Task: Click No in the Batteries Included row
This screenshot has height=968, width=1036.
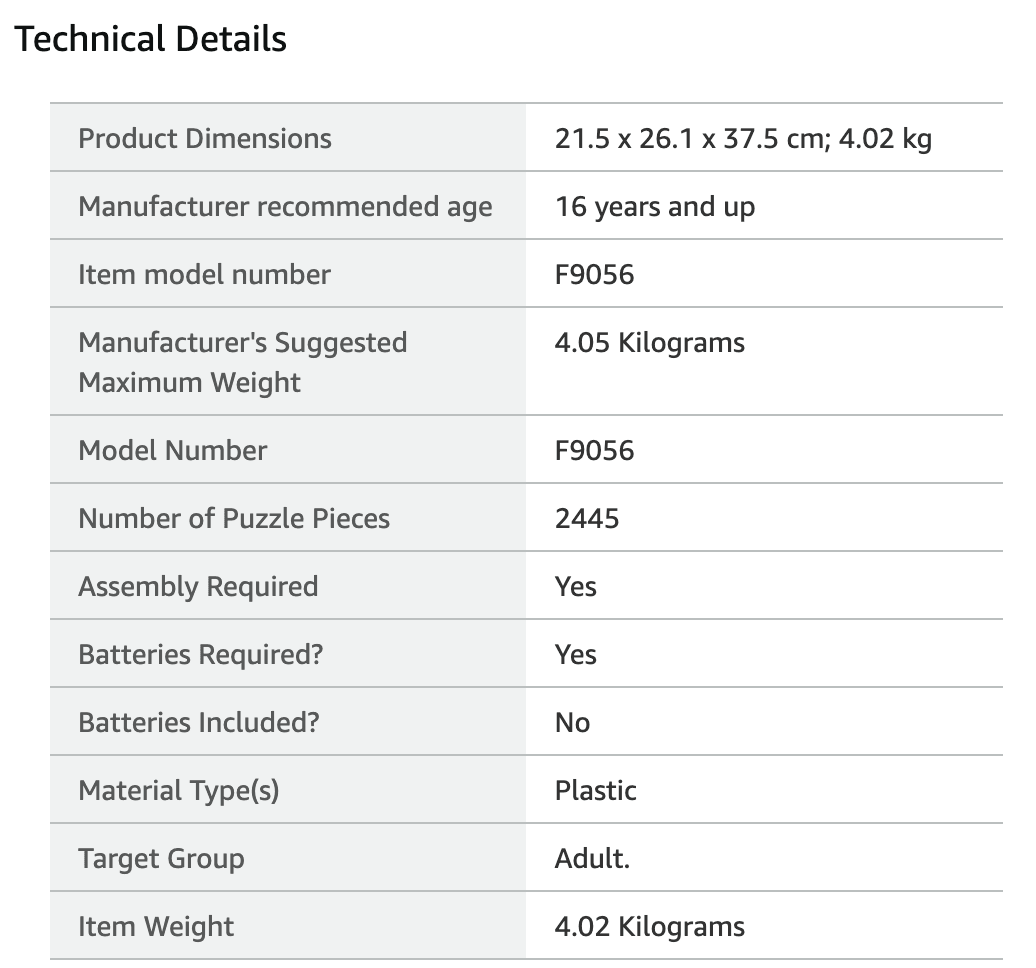Action: tap(572, 723)
